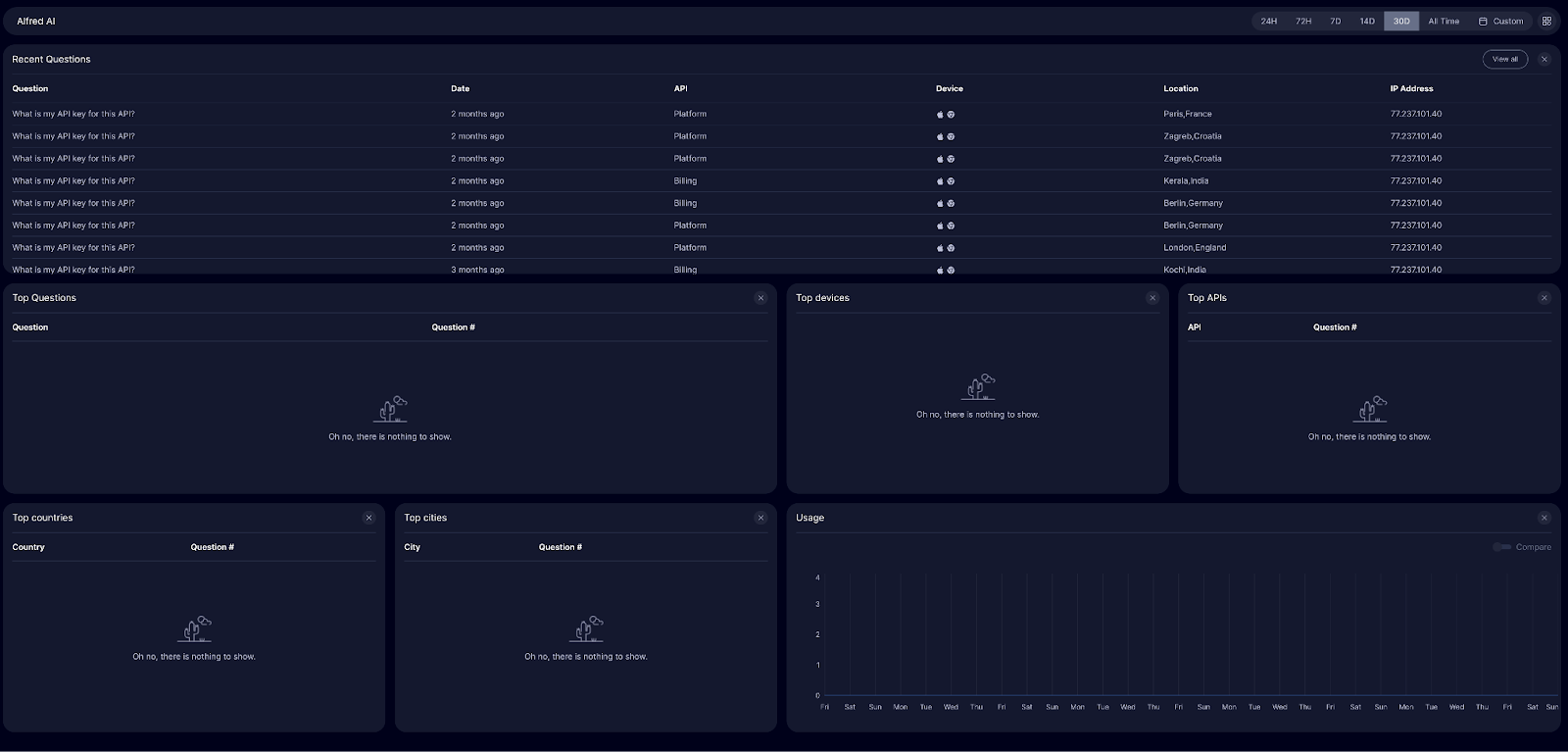Open the Custom date range picker
This screenshot has height=752, width=1568.
[x=1500, y=21]
